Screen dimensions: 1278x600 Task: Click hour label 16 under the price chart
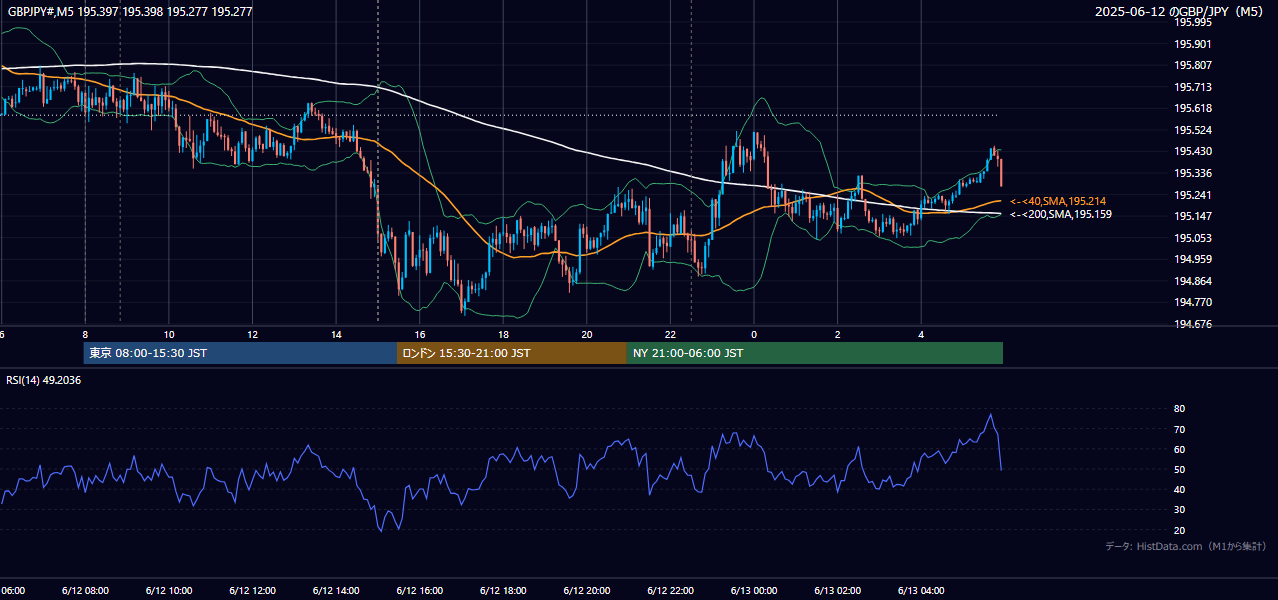point(420,335)
